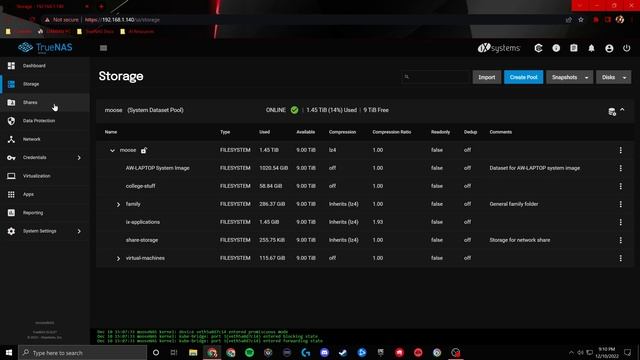Click the Credentials key icon
Viewport: 640px width, 360px height.
[11, 158]
